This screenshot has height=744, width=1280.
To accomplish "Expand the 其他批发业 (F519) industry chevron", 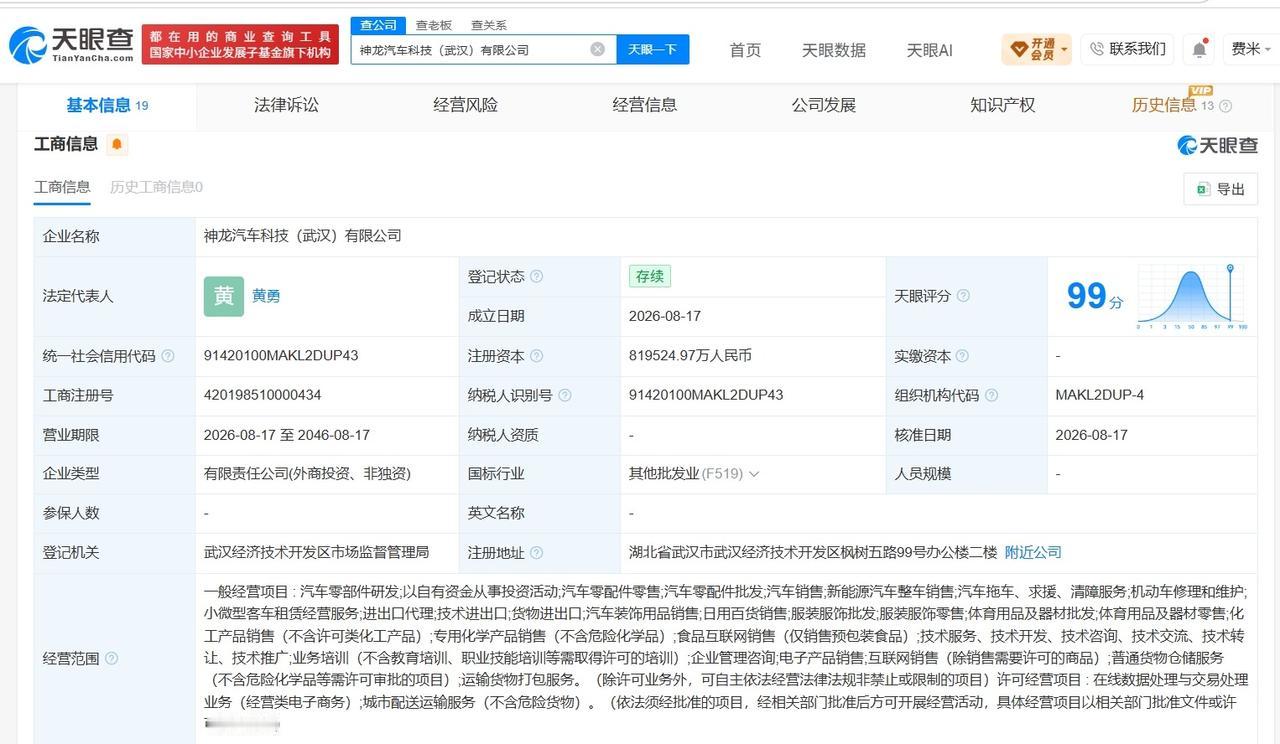I will click(x=754, y=474).
